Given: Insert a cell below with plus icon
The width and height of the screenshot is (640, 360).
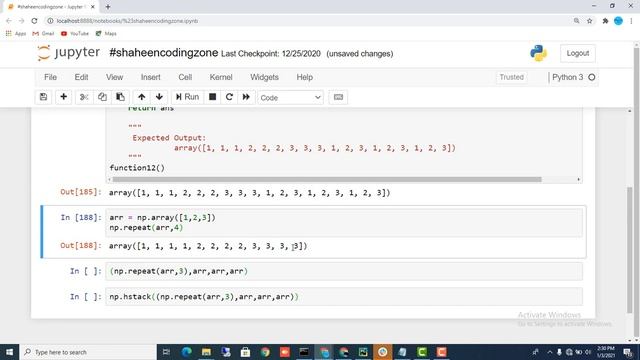Looking at the screenshot, I should tap(63, 97).
